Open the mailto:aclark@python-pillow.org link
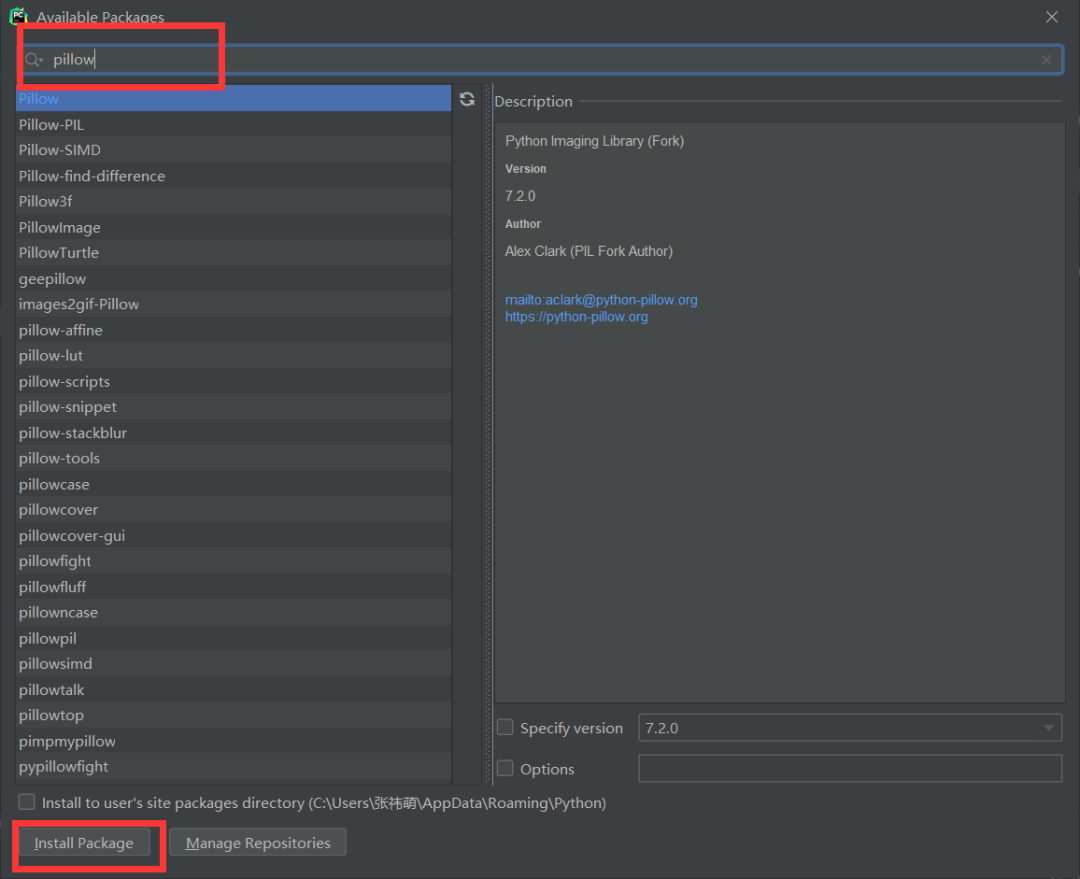The height and width of the screenshot is (879, 1080). pos(601,300)
